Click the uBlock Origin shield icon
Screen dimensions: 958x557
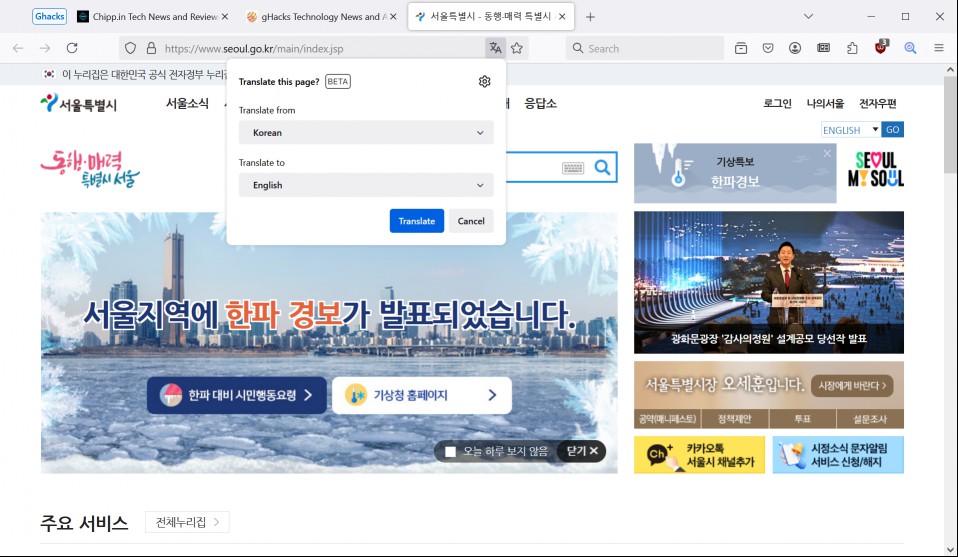pyautogui.click(x=880, y=47)
